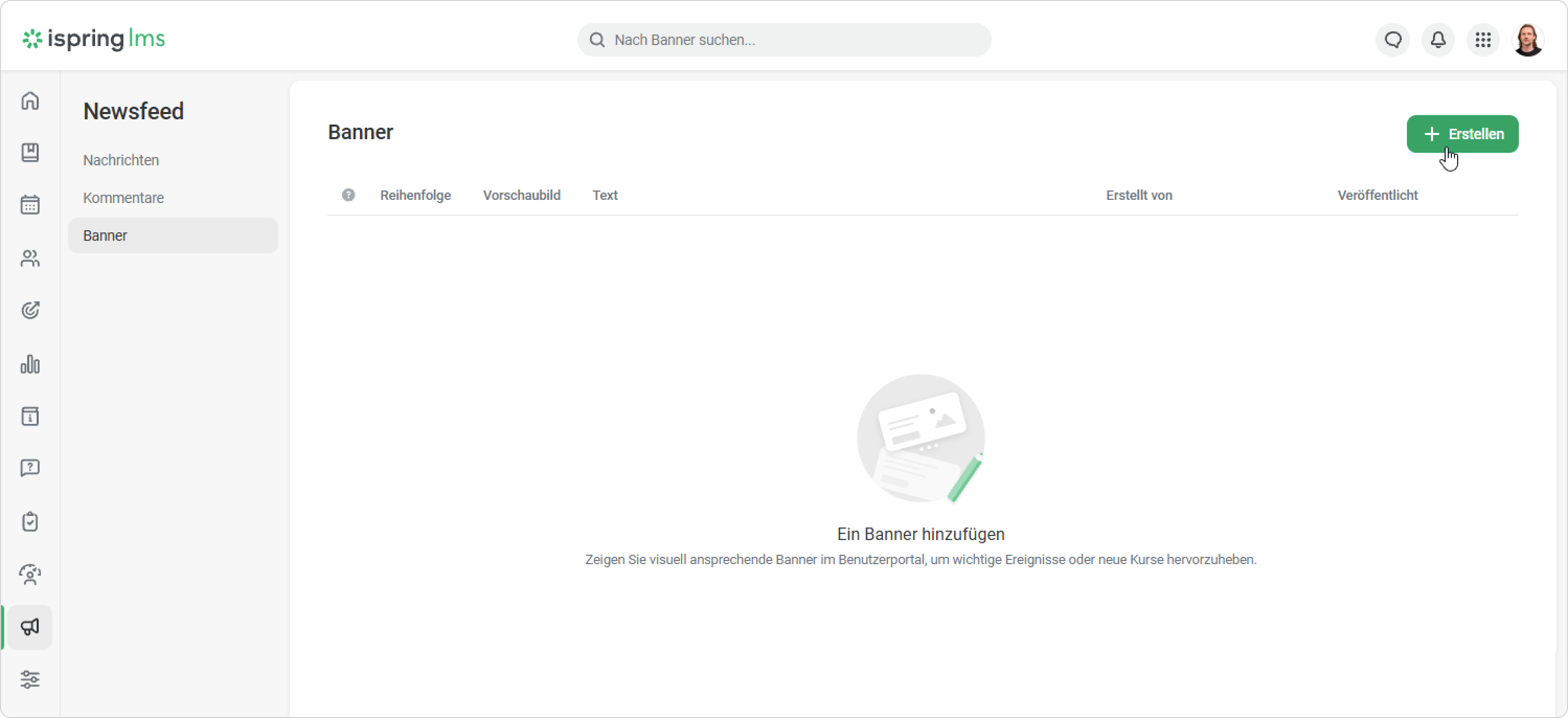Click the Veröffentlicht column header
The height and width of the screenshot is (718, 1568).
click(1378, 195)
